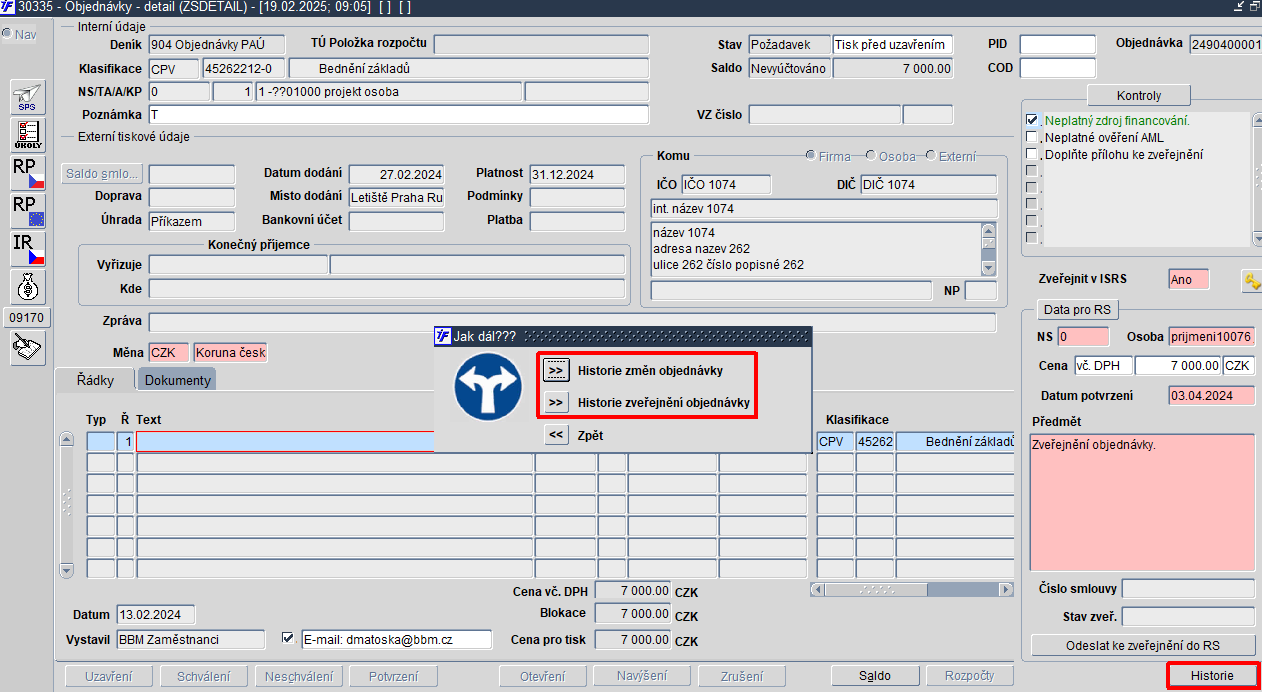Click the Datum dodání field
Image resolution: width=1262 pixels, height=692 pixels.
pos(396,174)
